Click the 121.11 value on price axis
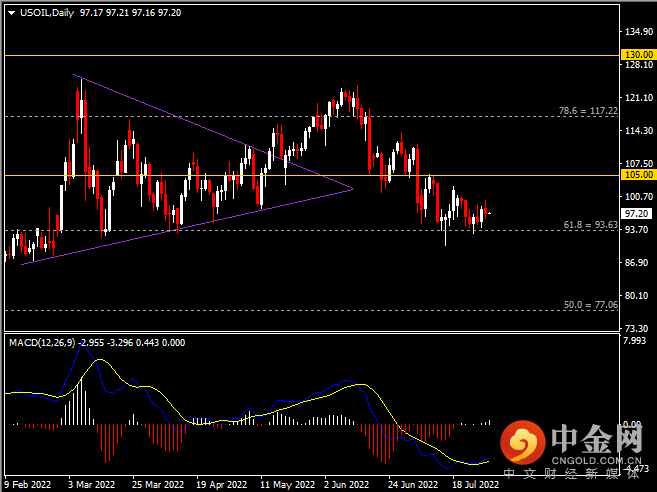 (636, 98)
